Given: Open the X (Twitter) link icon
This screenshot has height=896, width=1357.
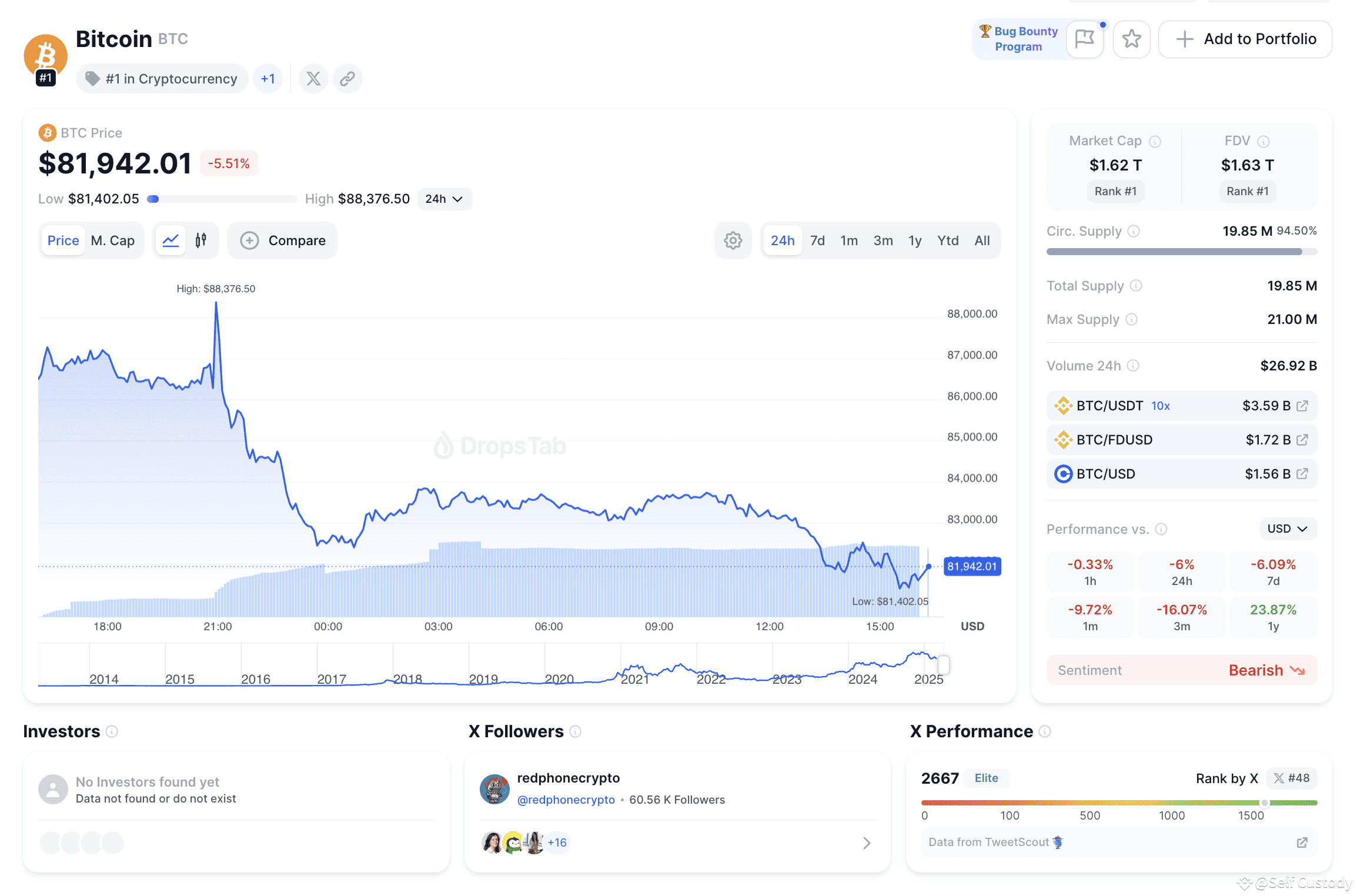Looking at the screenshot, I should [x=313, y=78].
